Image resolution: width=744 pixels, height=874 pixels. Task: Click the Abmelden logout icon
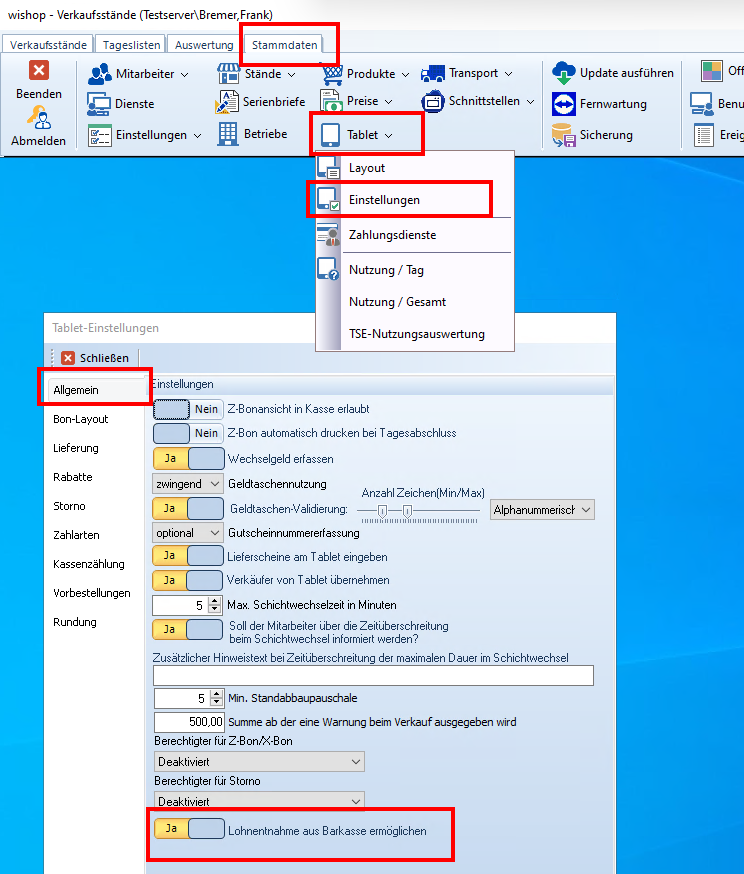38,118
